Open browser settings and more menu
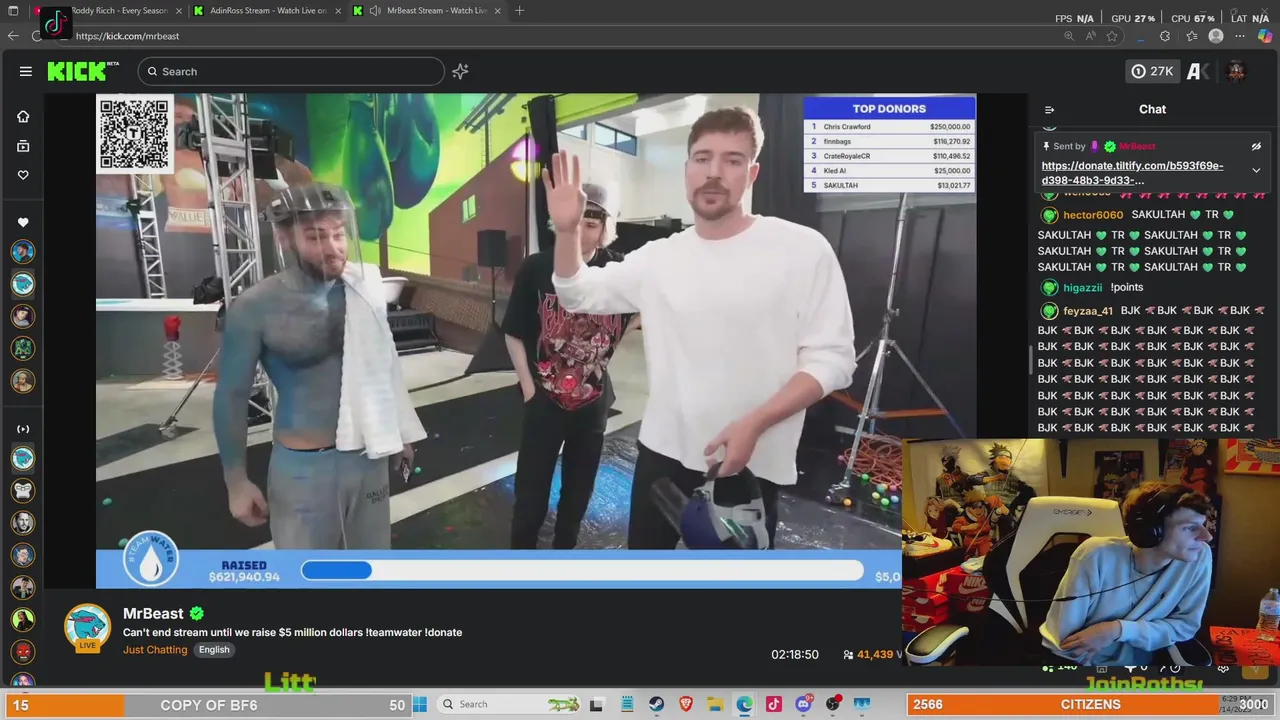This screenshot has height=720, width=1280. (x=1241, y=36)
